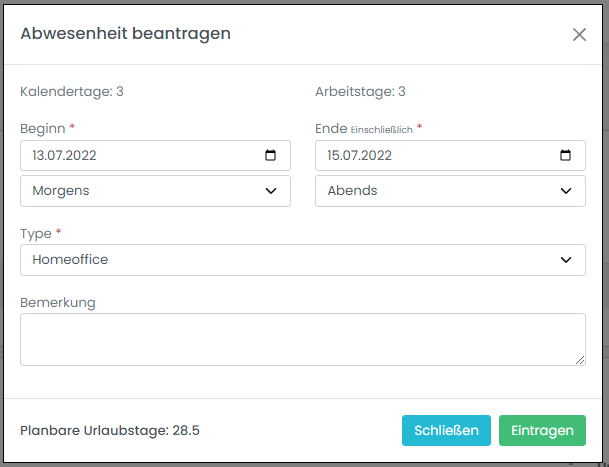The image size is (609, 467).
Task: Open the Beginn date calendar picker icon
Action: (270, 155)
